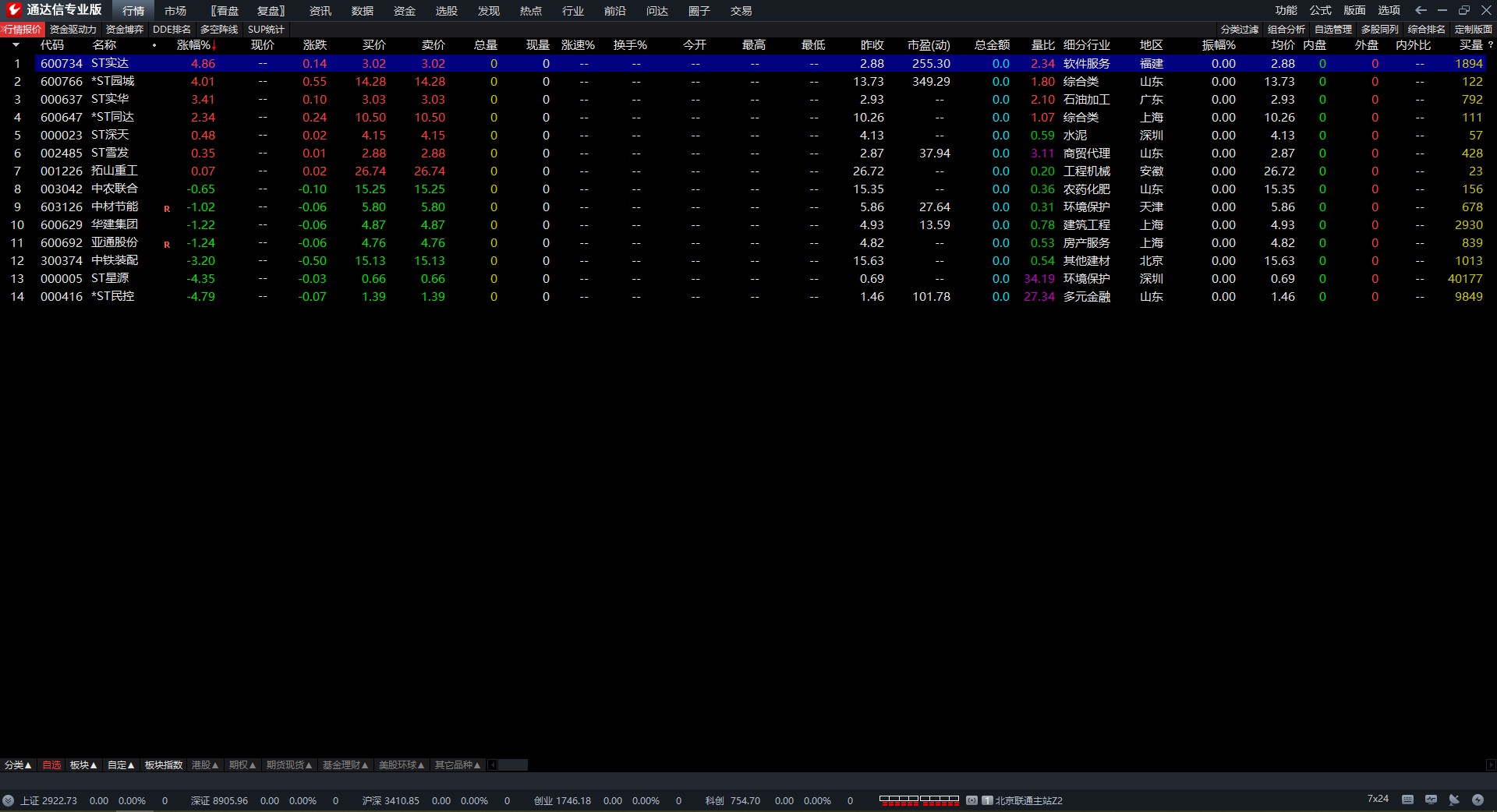Click the satellite dish status icon
The image size is (1497, 812).
(1454, 800)
